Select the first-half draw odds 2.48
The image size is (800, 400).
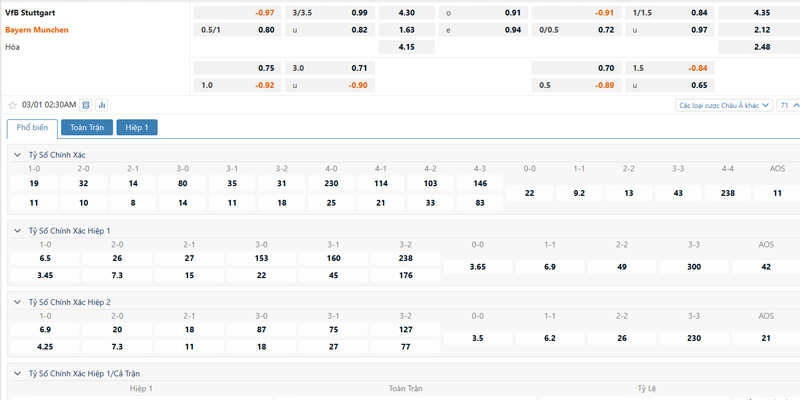pos(759,47)
